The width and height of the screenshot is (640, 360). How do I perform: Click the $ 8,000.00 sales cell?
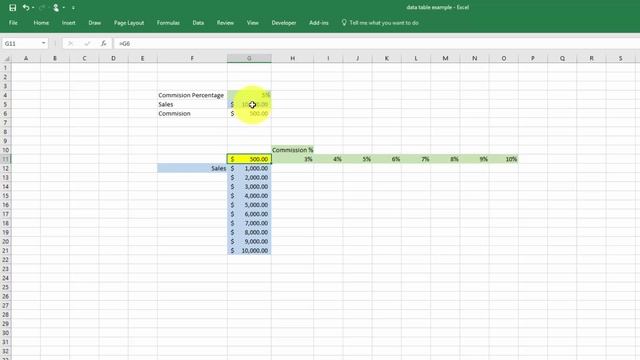coord(249,232)
